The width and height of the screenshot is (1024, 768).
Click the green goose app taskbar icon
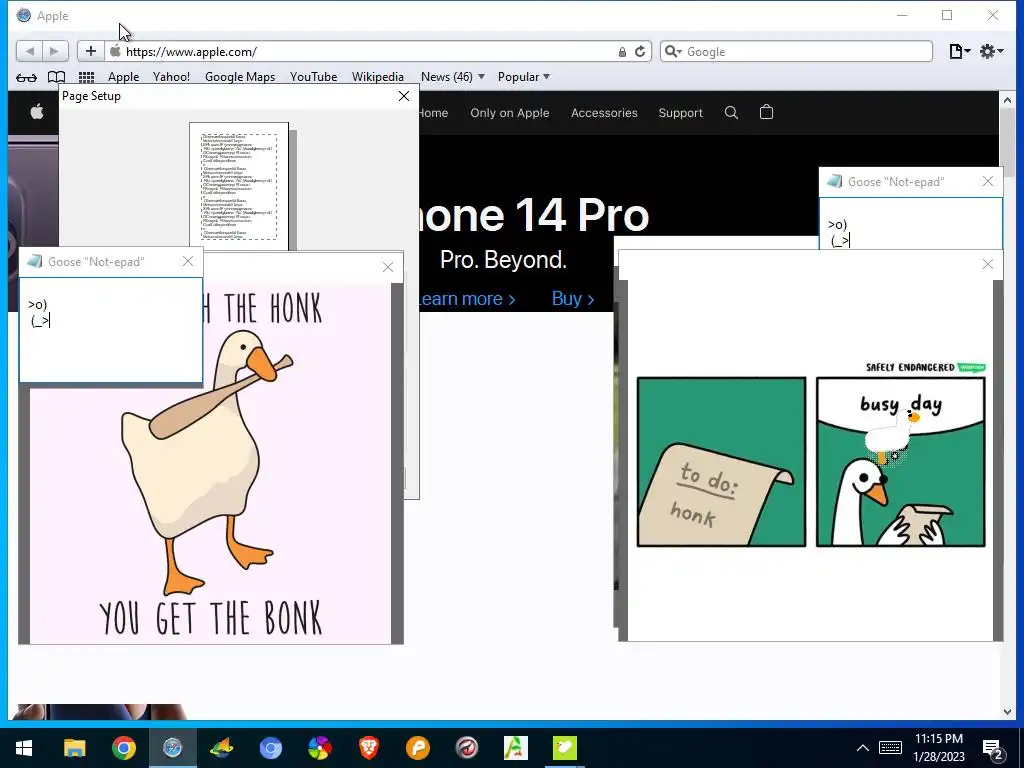tap(564, 748)
